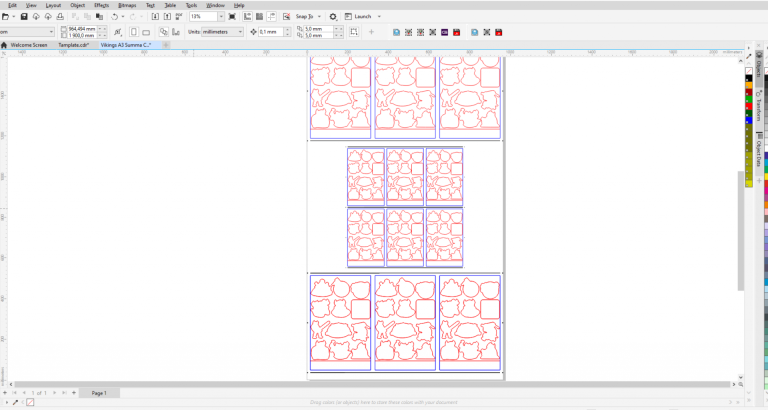Image resolution: width=768 pixels, height=410 pixels.
Task: Open the Options gear icon
Action: point(333,17)
